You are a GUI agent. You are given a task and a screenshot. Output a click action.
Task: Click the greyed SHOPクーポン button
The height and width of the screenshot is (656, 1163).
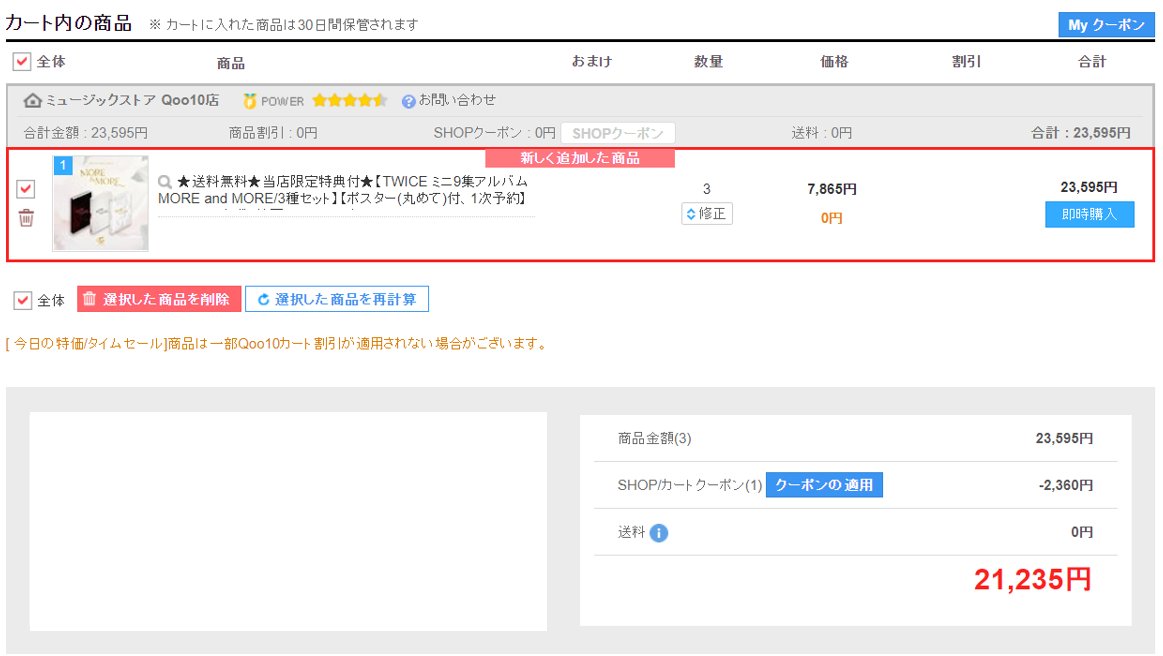tap(618, 134)
